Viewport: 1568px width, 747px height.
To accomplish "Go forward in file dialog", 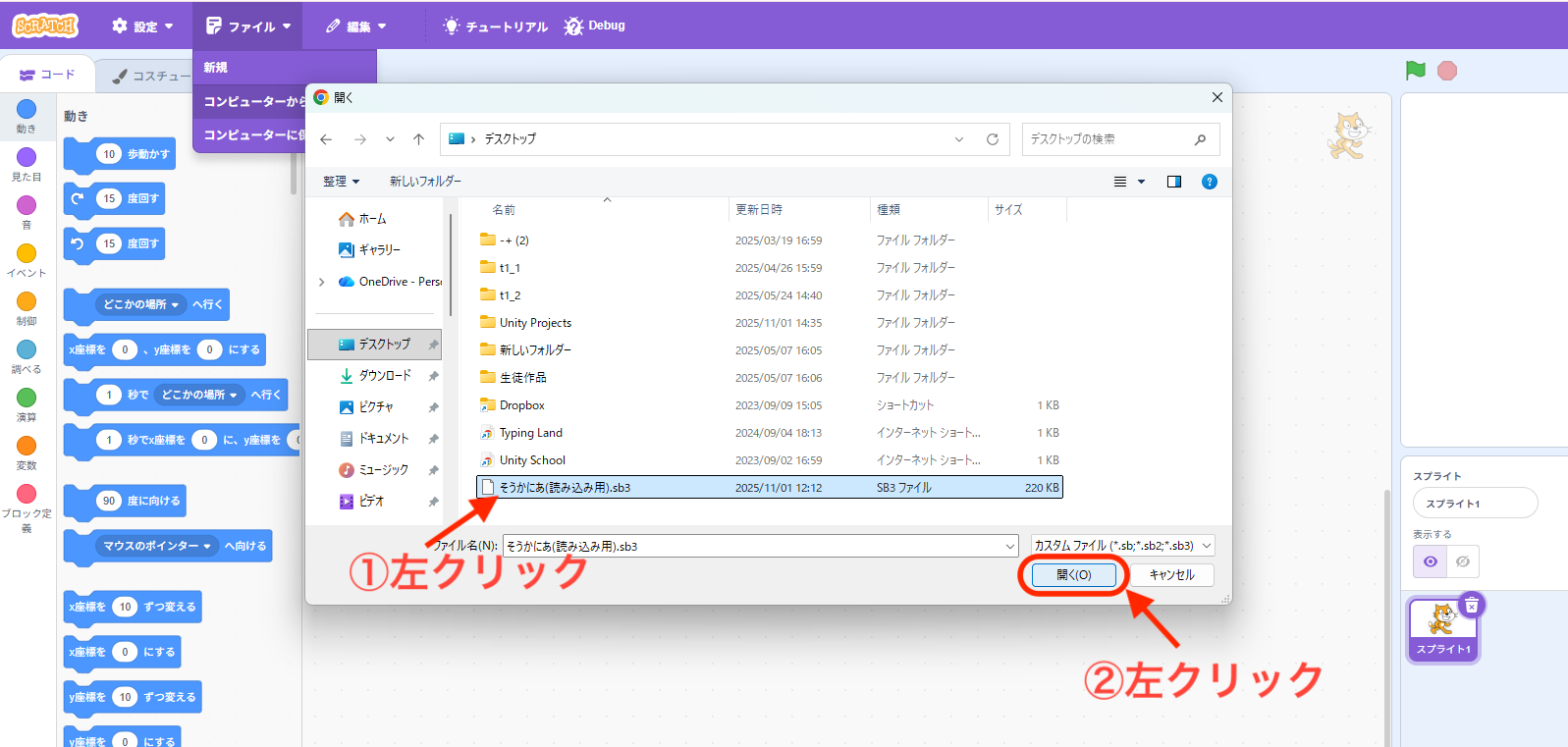I will tap(360, 139).
